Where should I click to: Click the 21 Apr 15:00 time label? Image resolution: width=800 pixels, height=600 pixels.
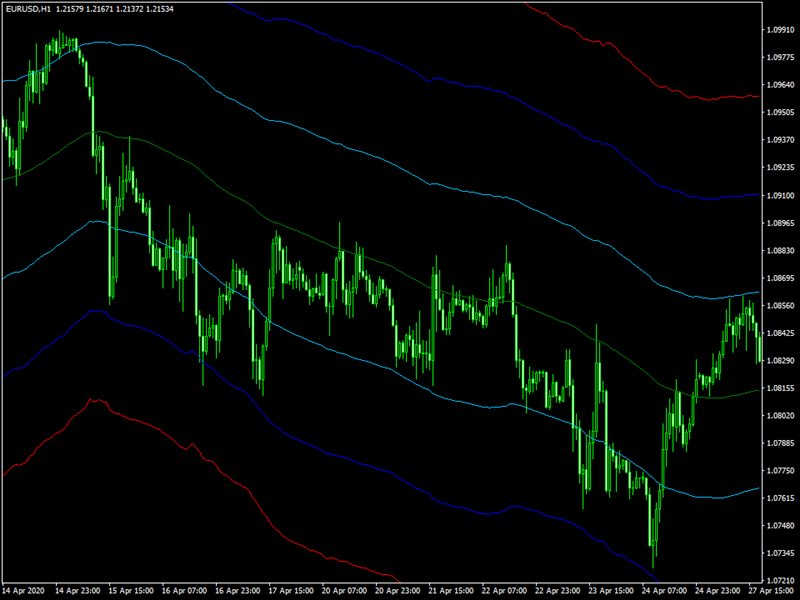tap(451, 591)
